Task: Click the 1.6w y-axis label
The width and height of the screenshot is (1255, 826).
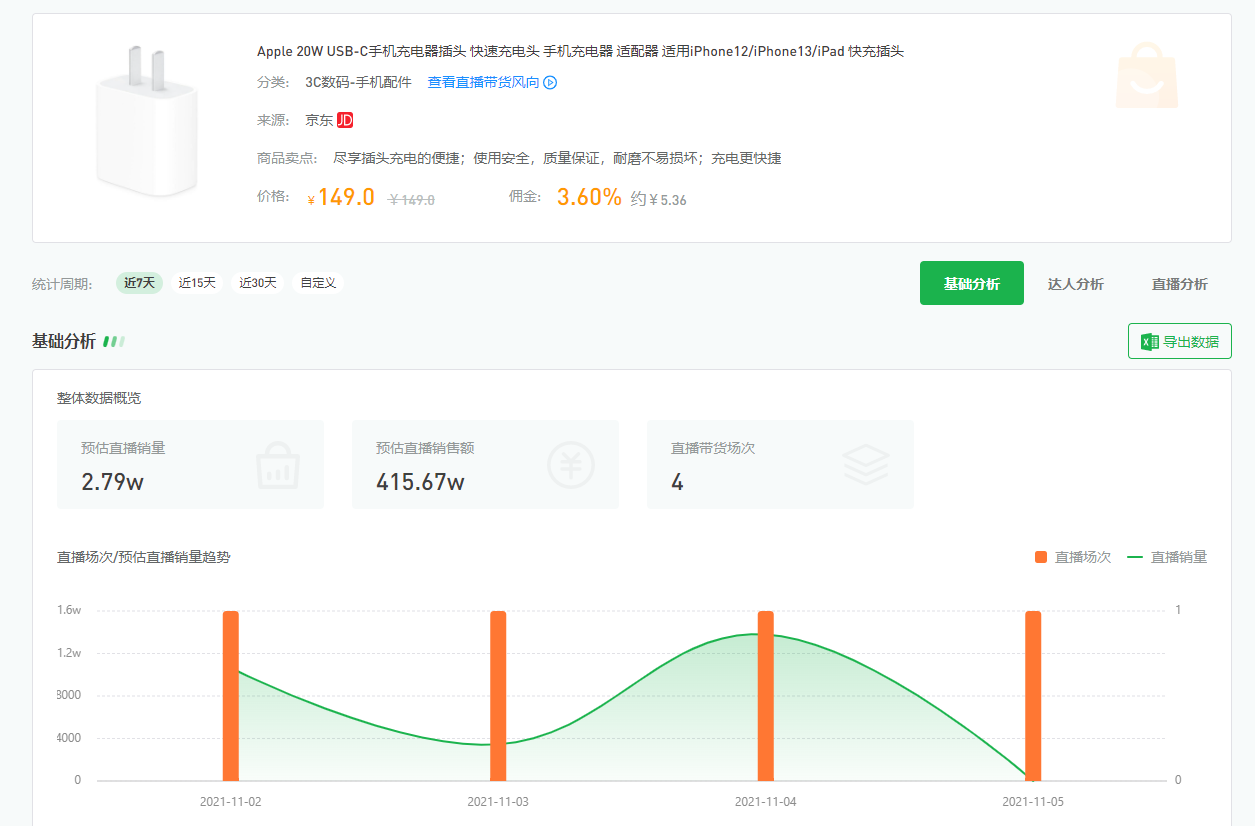Action: (x=69, y=610)
